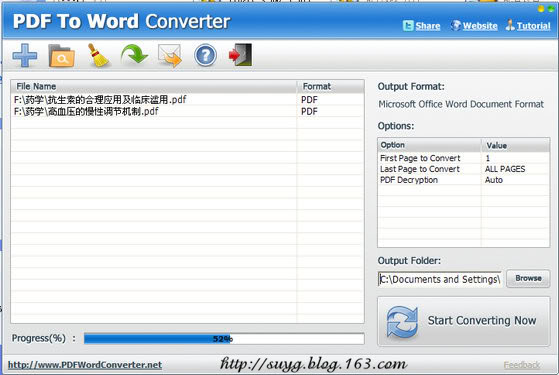This screenshot has height=375, width=559.
Task: Open the Share link
Action: 427,26
